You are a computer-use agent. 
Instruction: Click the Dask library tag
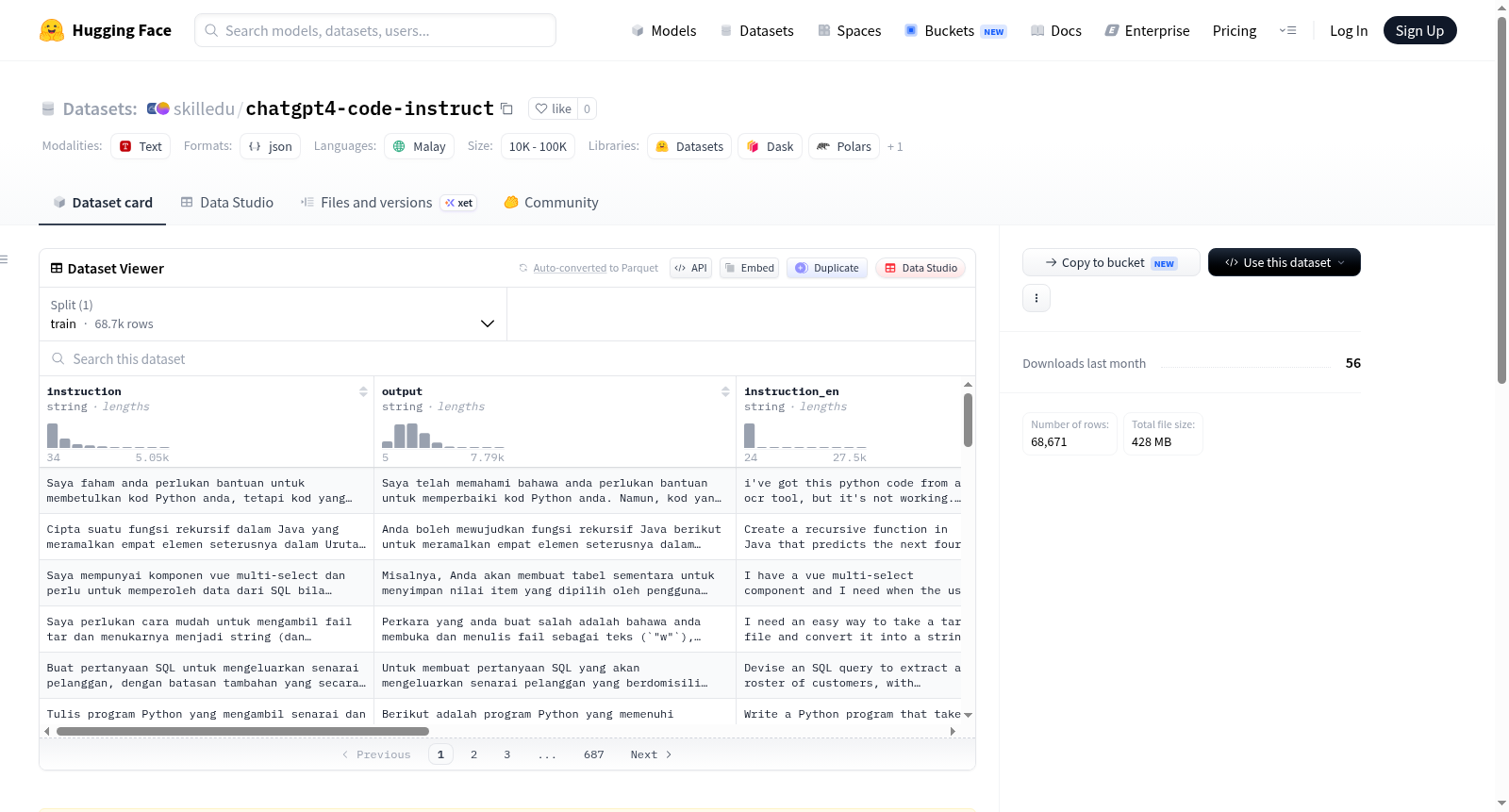(x=770, y=146)
